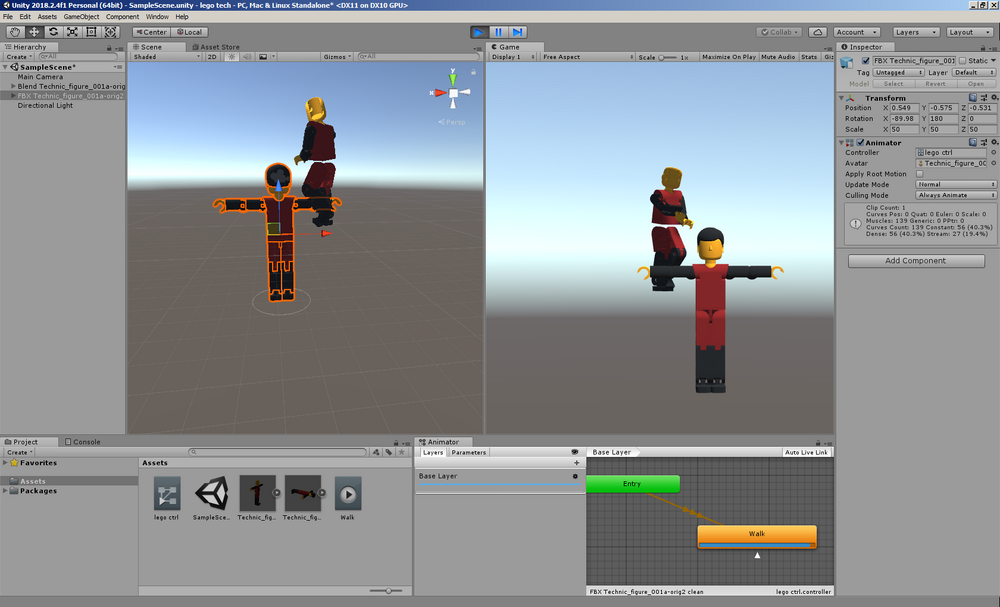Lock the Hierarchy panel

[109, 48]
